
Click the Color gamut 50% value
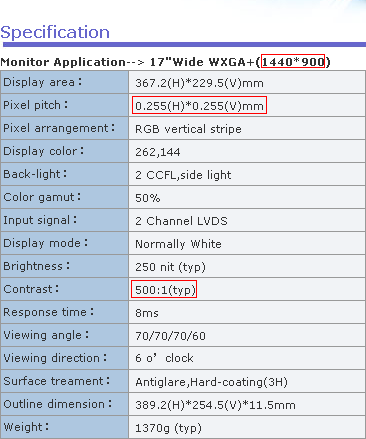147,198
